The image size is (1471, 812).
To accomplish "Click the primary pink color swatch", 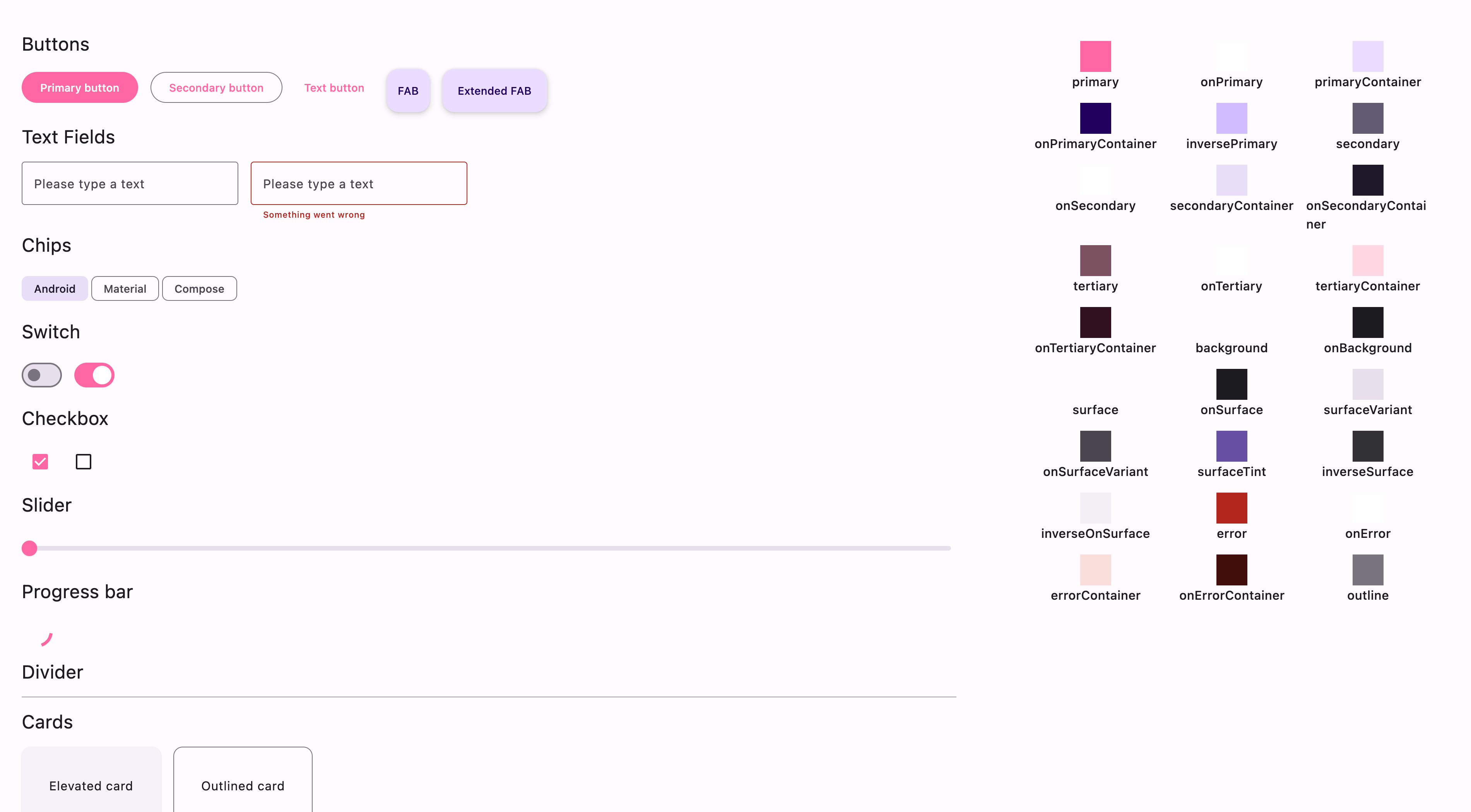I will pos(1095,56).
